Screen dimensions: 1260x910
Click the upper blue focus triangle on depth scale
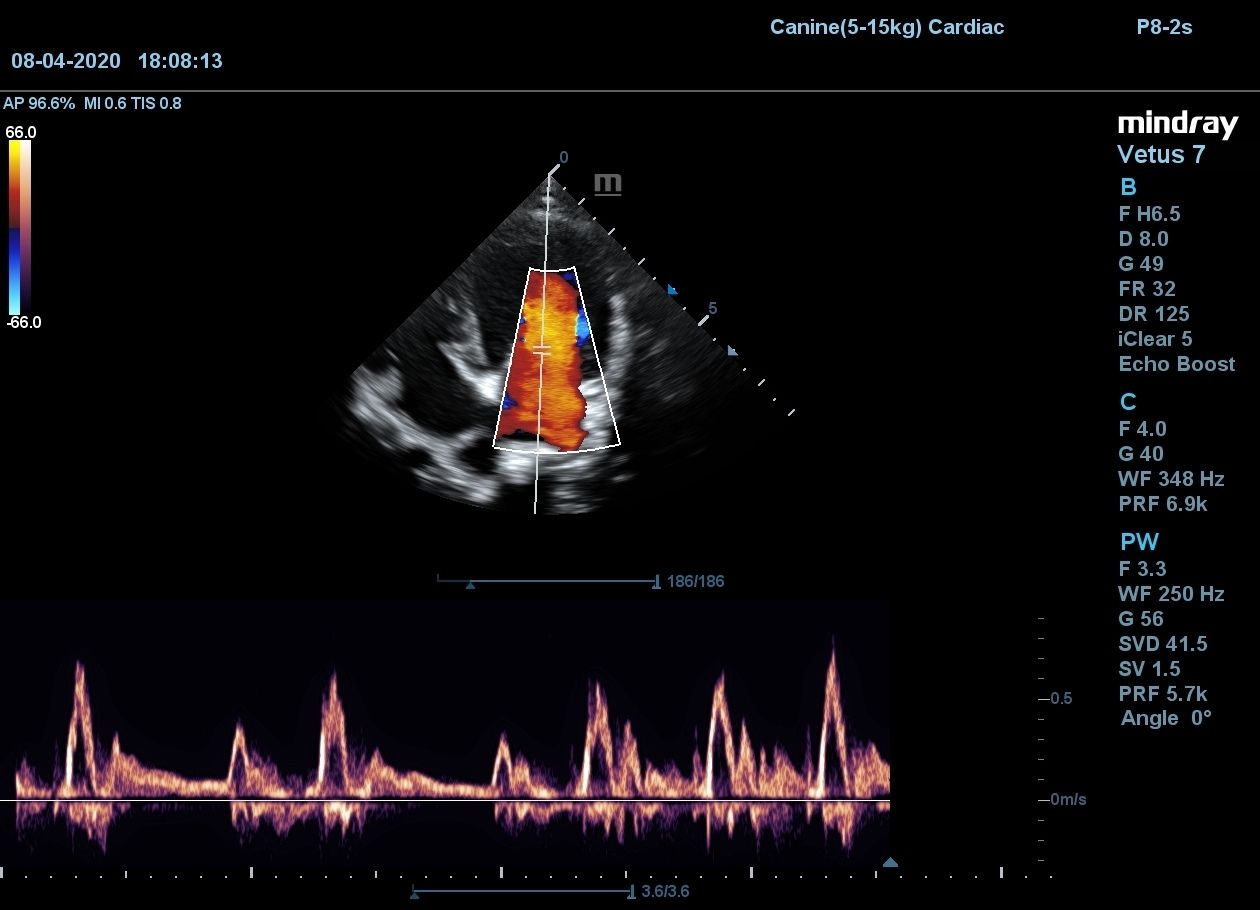pyautogui.click(x=672, y=290)
